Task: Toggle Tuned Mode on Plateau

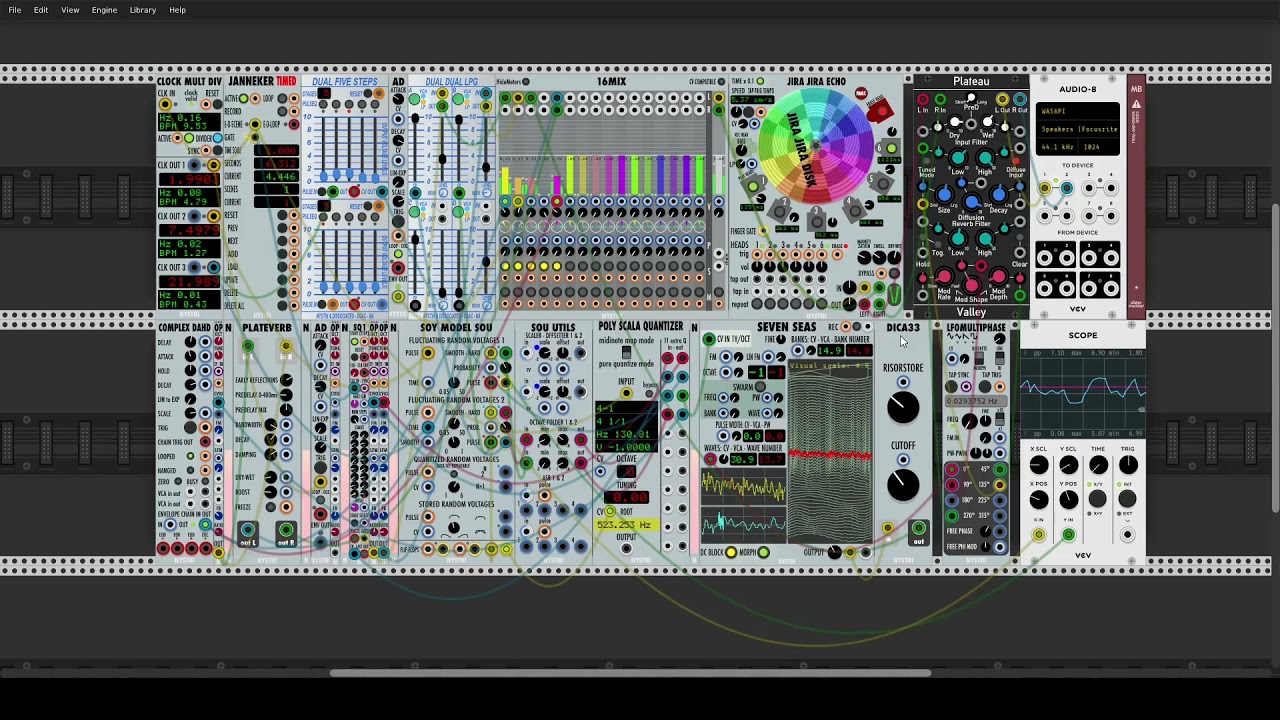Action: (x=926, y=161)
